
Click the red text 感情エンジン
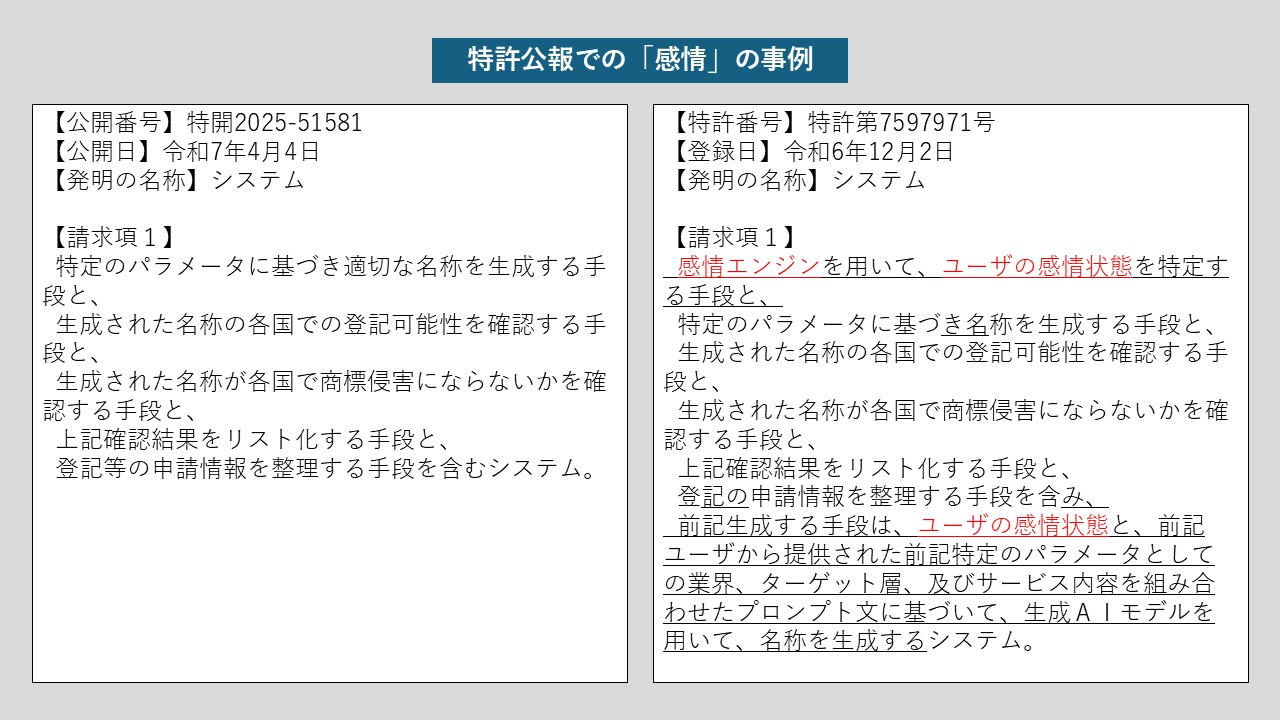point(750,266)
